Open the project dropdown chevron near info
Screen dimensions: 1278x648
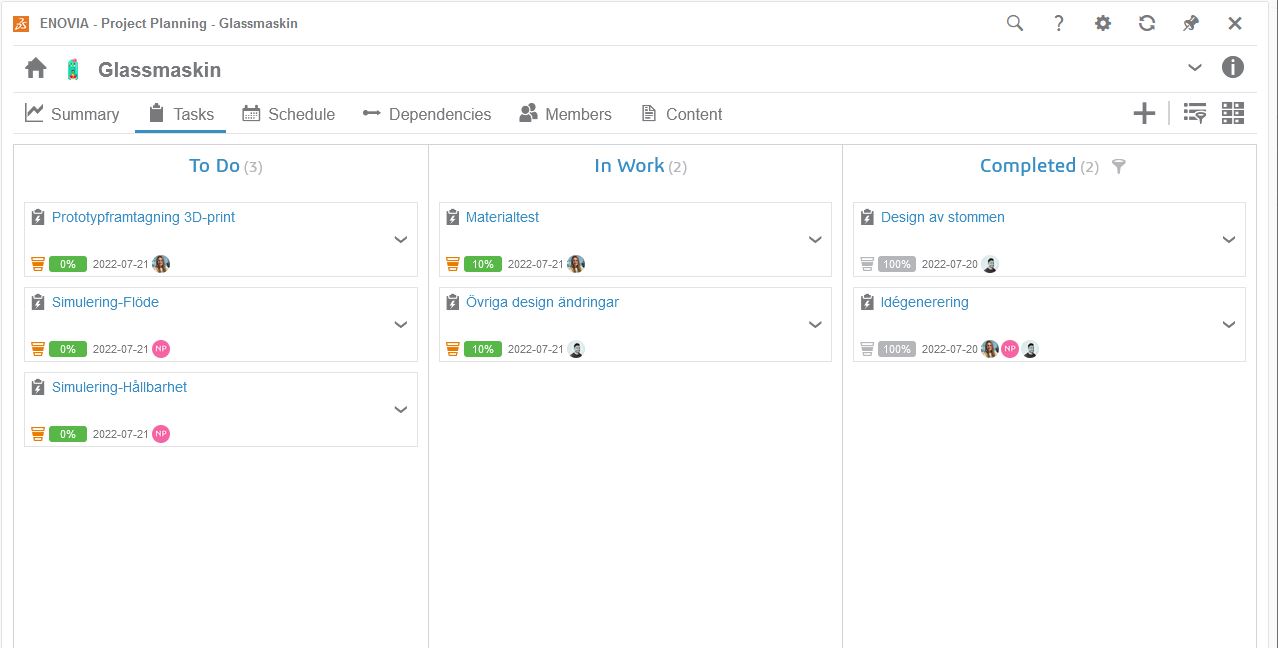(1194, 67)
